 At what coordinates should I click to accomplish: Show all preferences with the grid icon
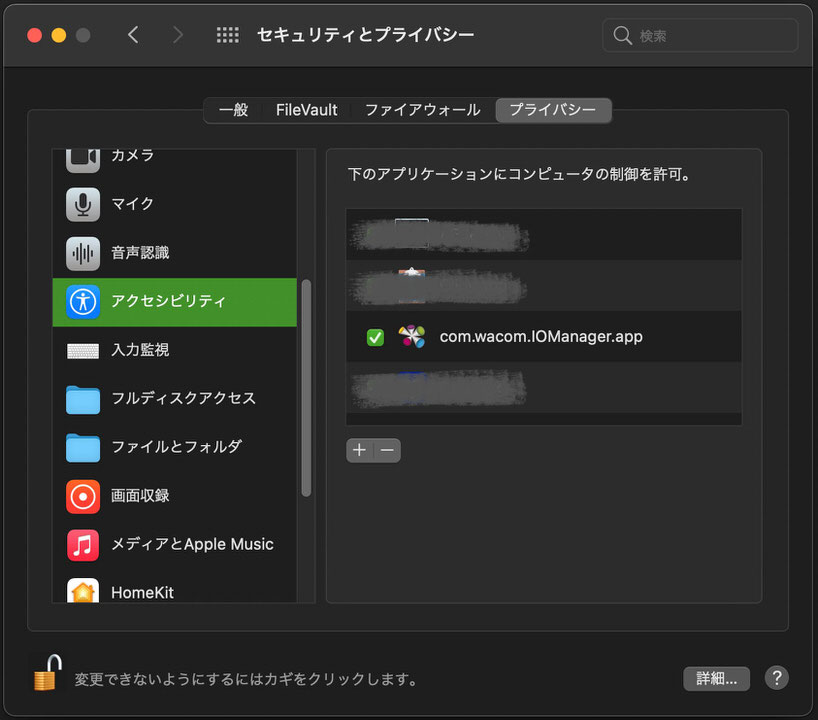pos(228,35)
